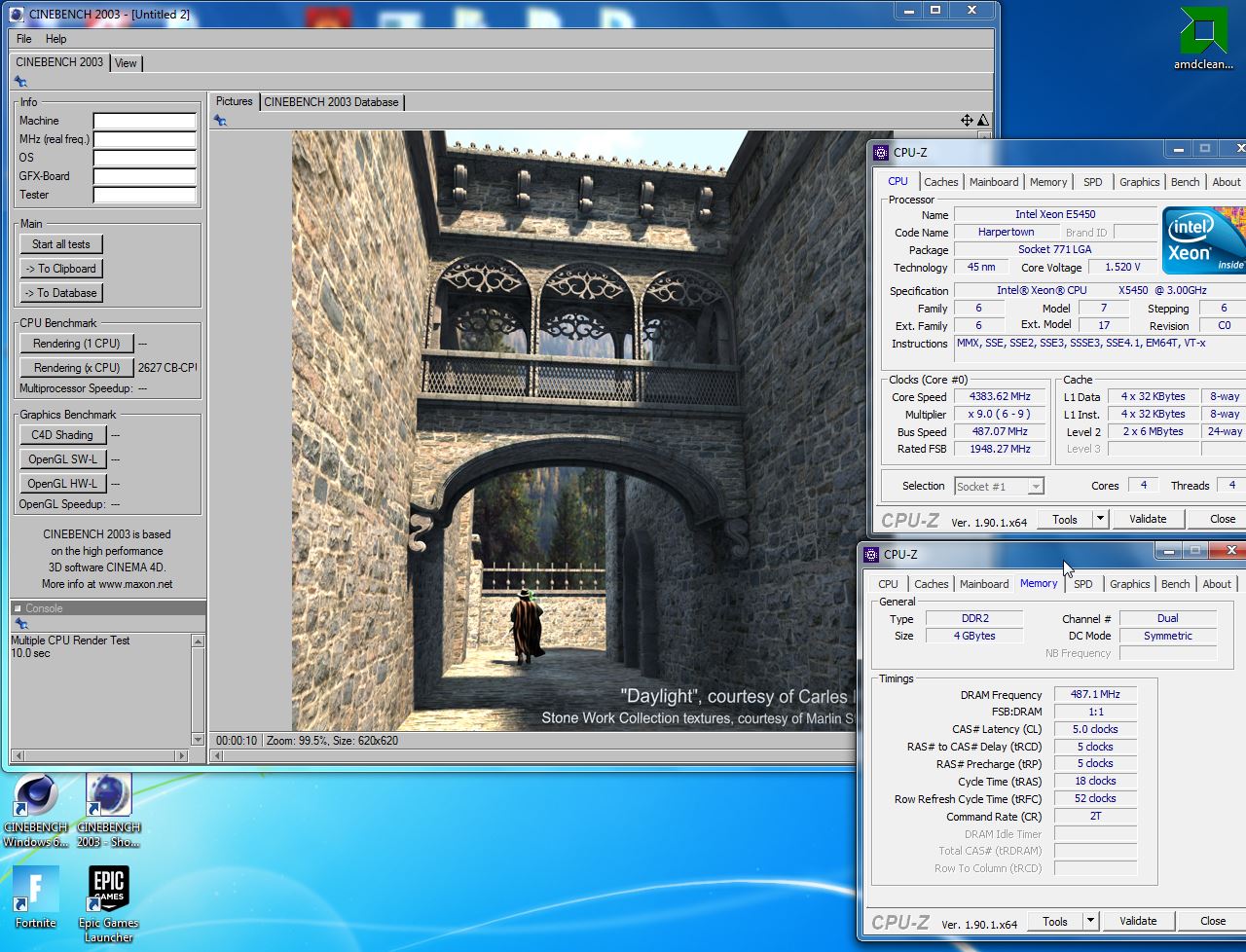Click the Core Speed 4383.62 MHz value
The image size is (1246, 952).
[999, 396]
